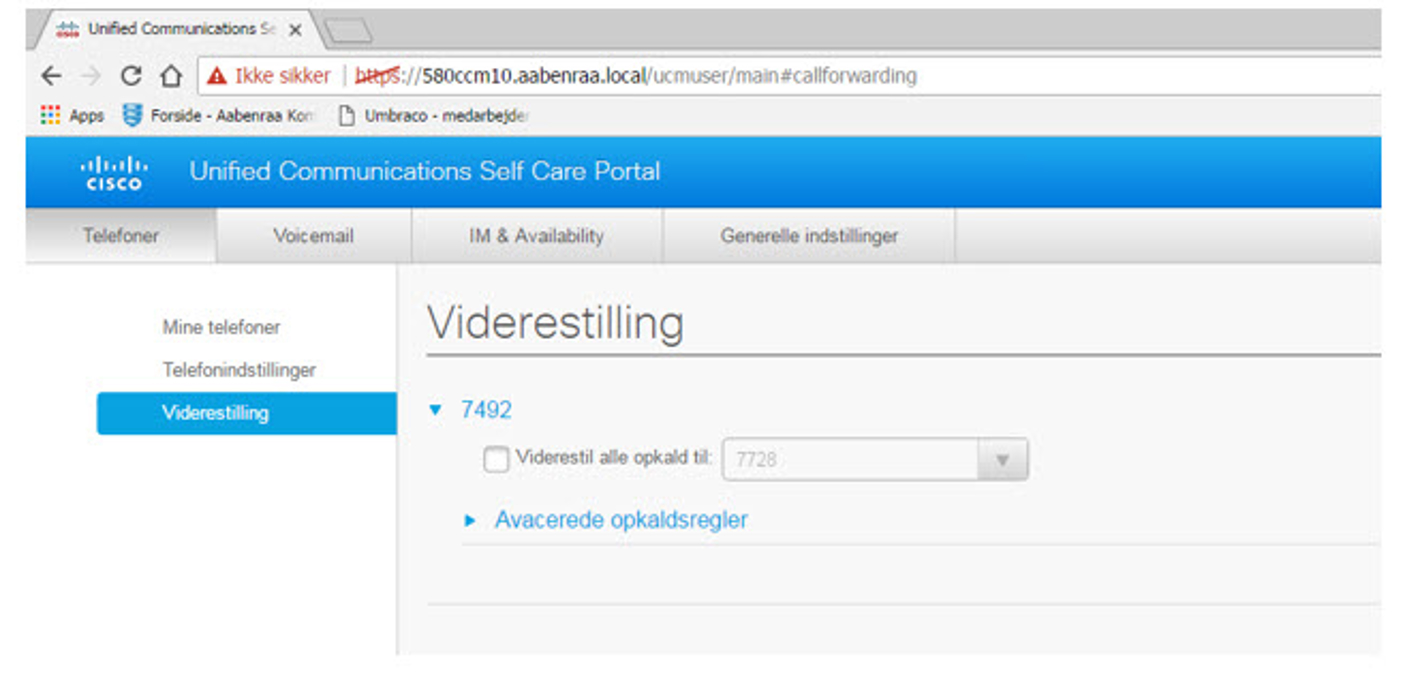The width and height of the screenshot is (1420, 697).
Task: Switch to the Voicemail tab
Action: click(313, 237)
